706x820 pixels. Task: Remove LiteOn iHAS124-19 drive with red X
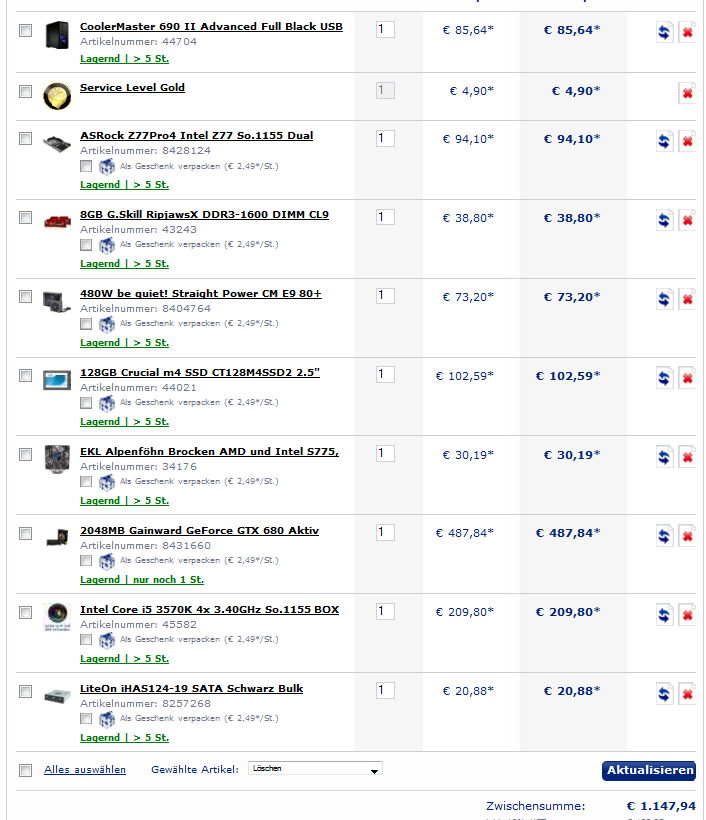[x=687, y=694]
